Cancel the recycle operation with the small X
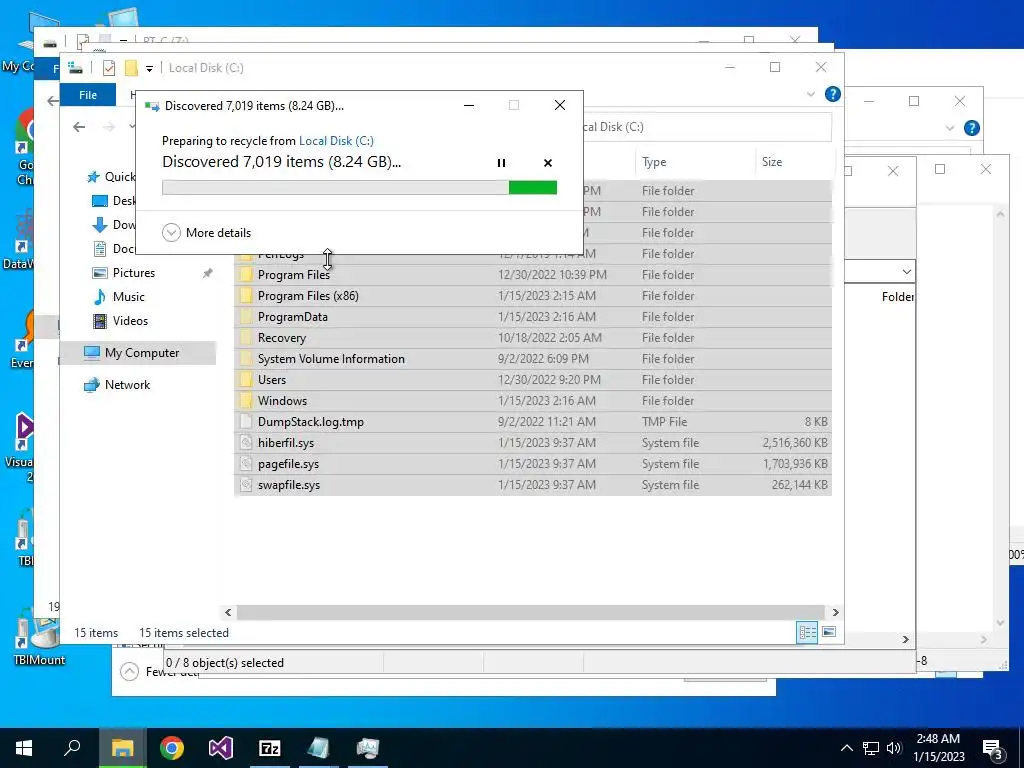Screen dimensions: 1024x768 point(548,163)
